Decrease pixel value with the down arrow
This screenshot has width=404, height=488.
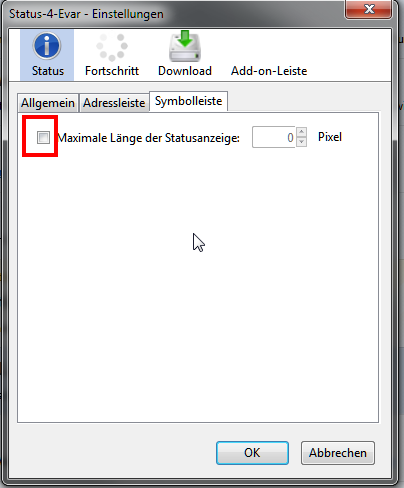coord(301,142)
